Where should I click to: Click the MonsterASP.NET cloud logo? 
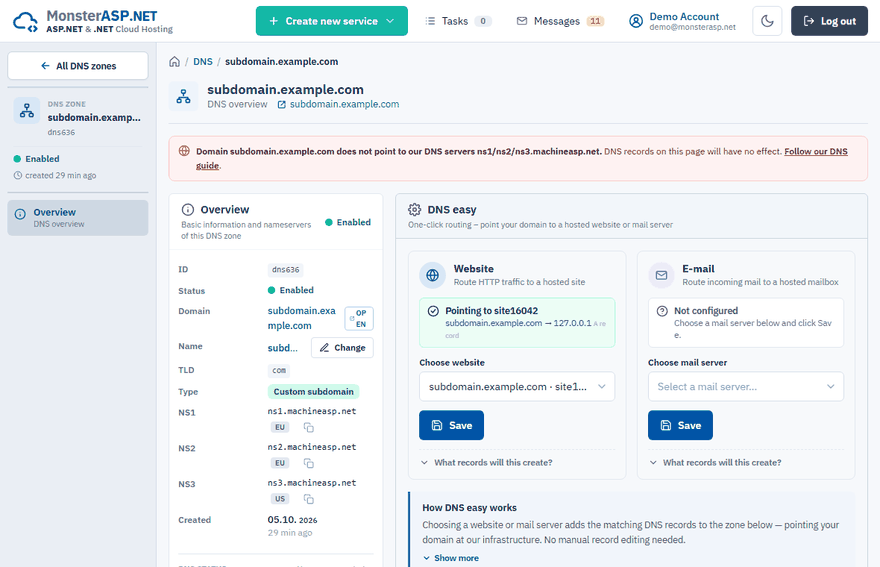[25, 22]
